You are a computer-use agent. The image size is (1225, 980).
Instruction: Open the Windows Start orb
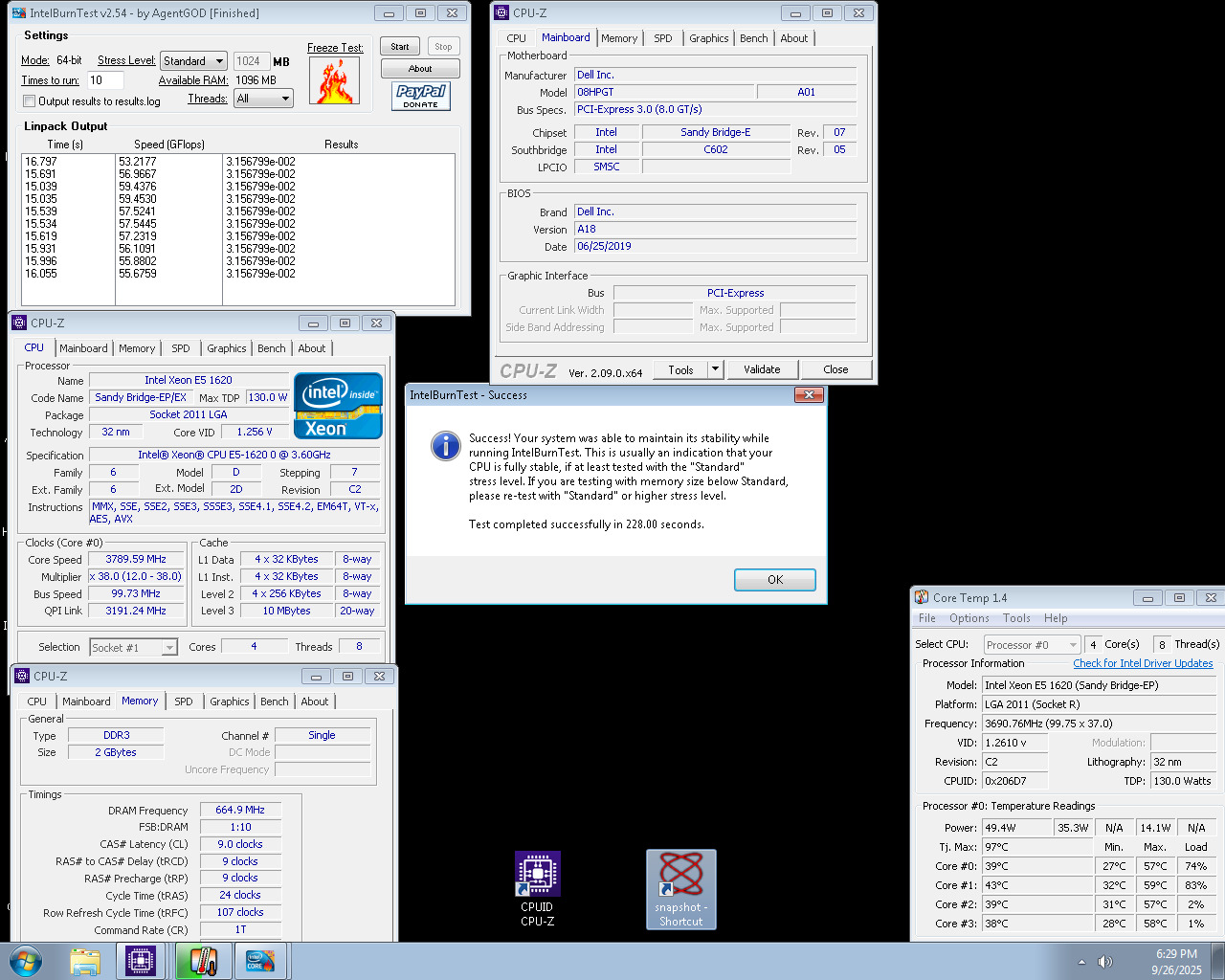tap(26, 961)
